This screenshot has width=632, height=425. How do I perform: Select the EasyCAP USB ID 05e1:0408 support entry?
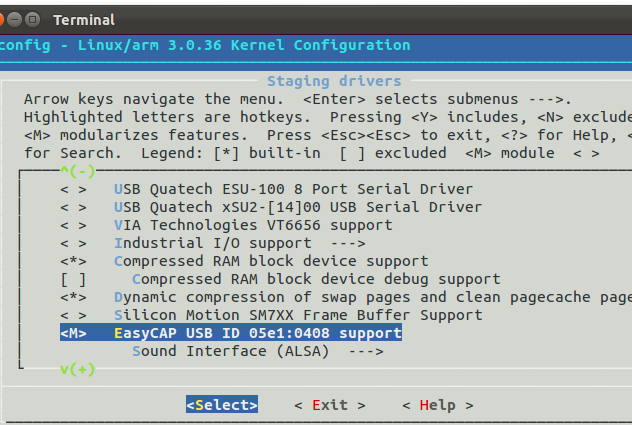(258, 333)
